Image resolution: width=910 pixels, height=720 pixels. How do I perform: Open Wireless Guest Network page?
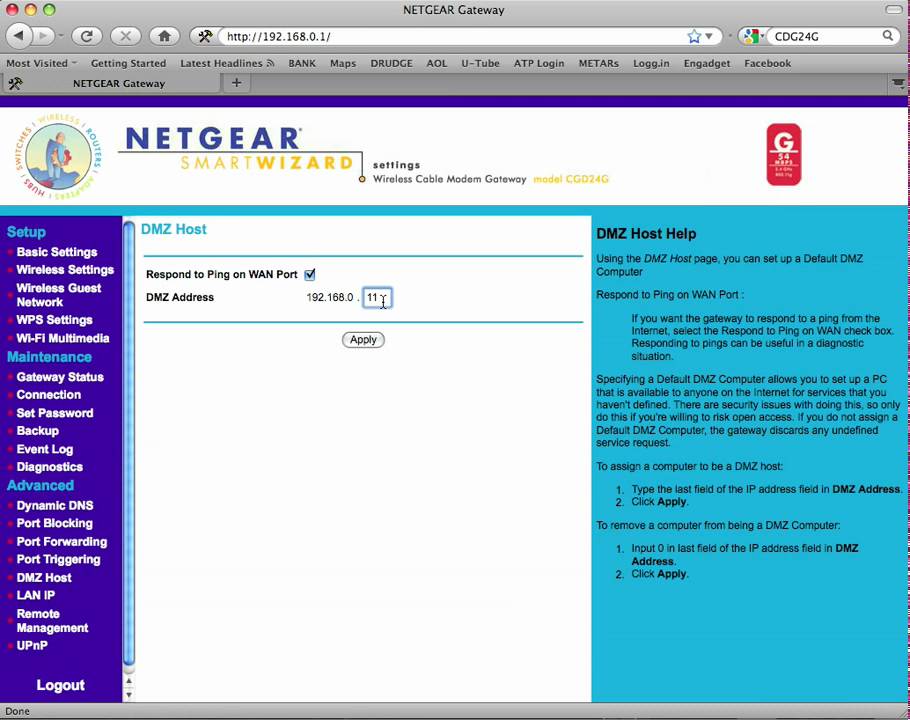(x=59, y=295)
